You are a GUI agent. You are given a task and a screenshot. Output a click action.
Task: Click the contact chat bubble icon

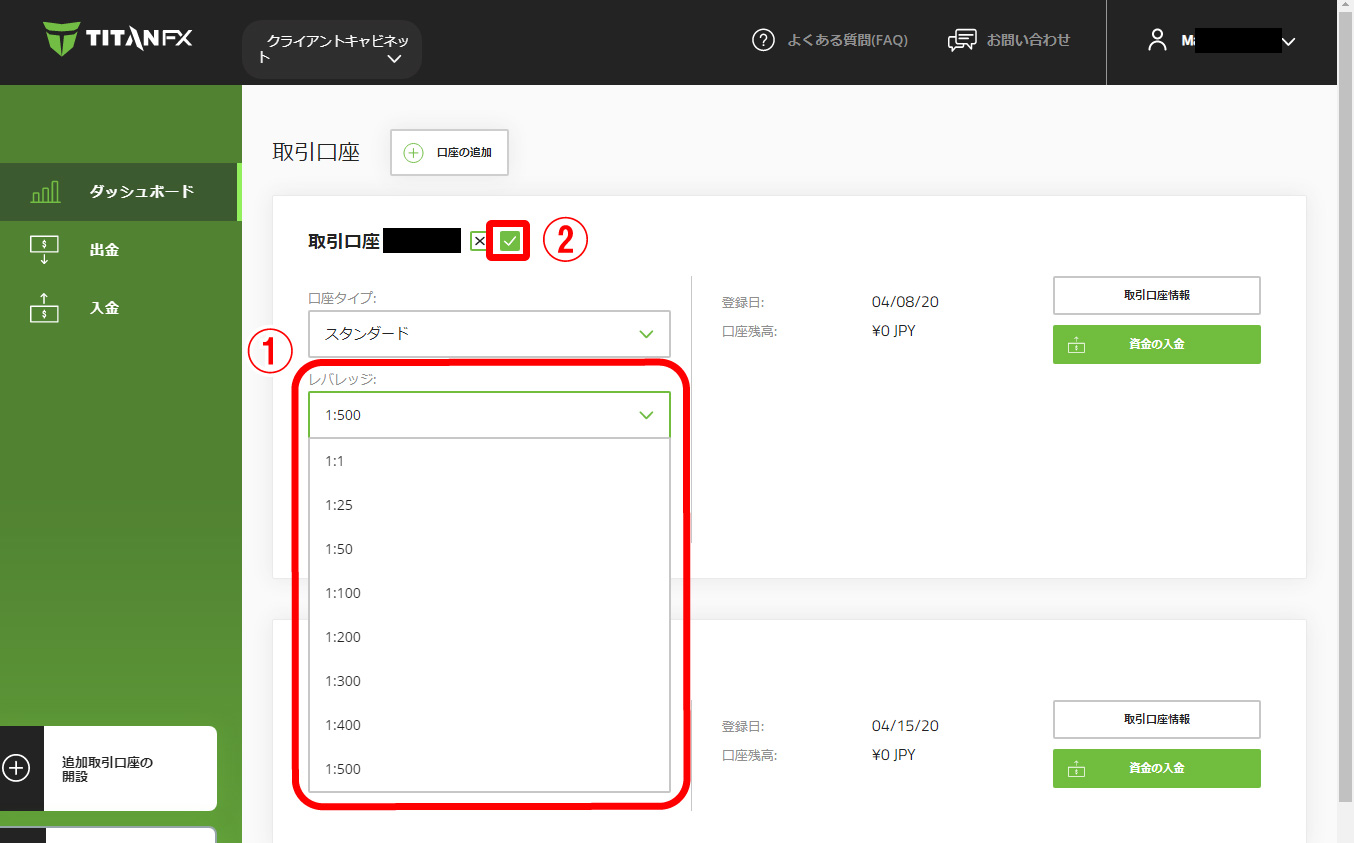961,41
